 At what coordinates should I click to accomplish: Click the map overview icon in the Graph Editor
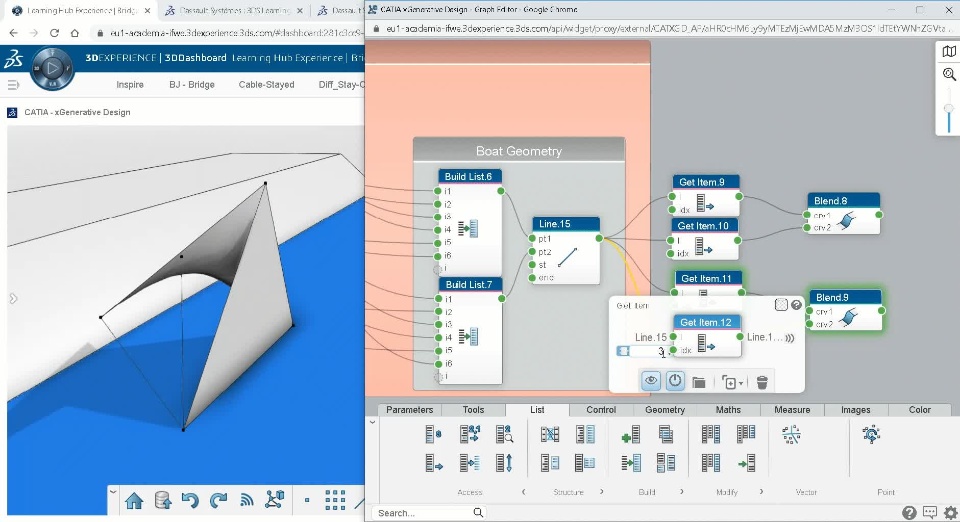pos(949,51)
